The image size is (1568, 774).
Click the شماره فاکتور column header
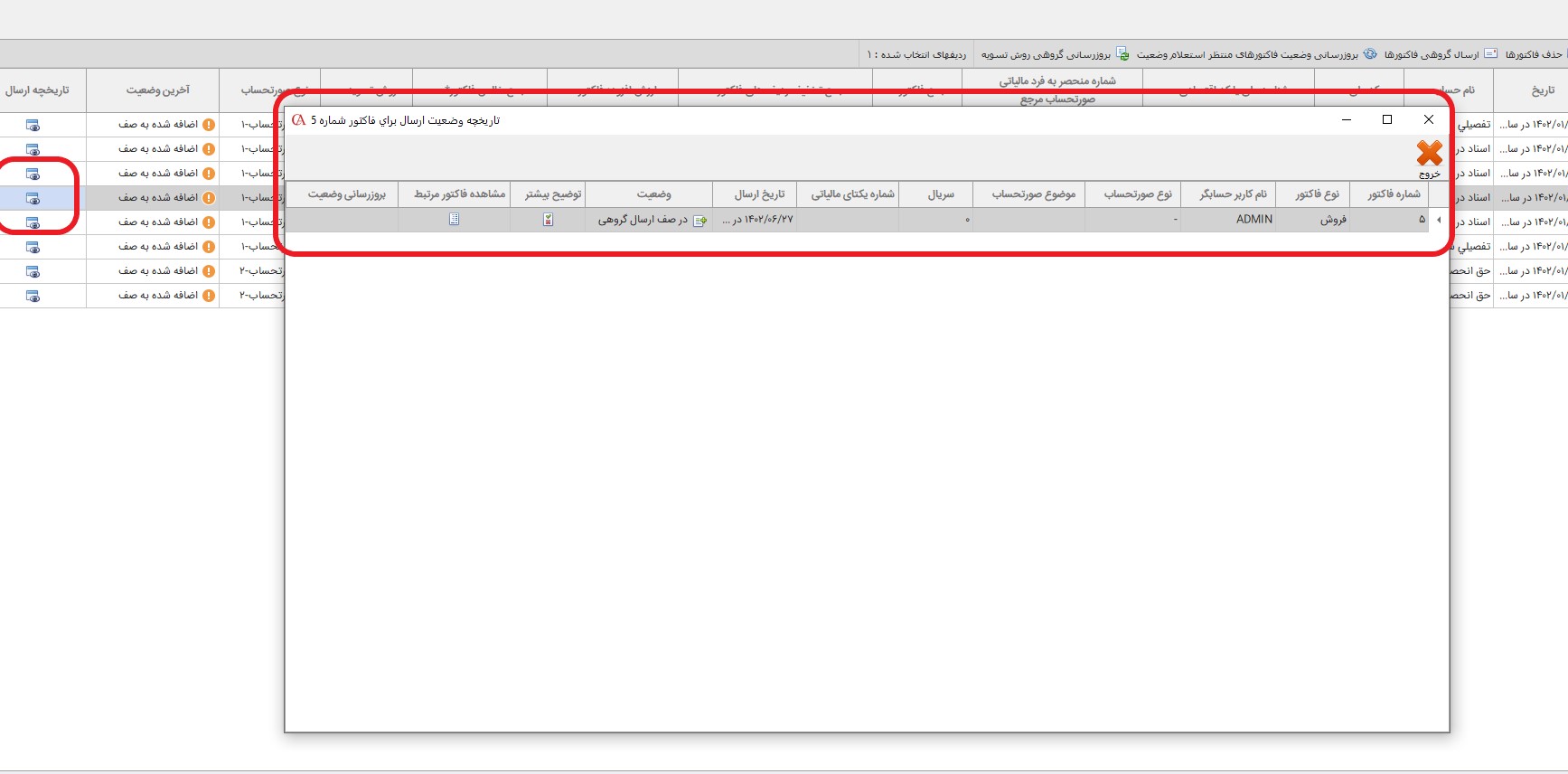[x=1393, y=194]
